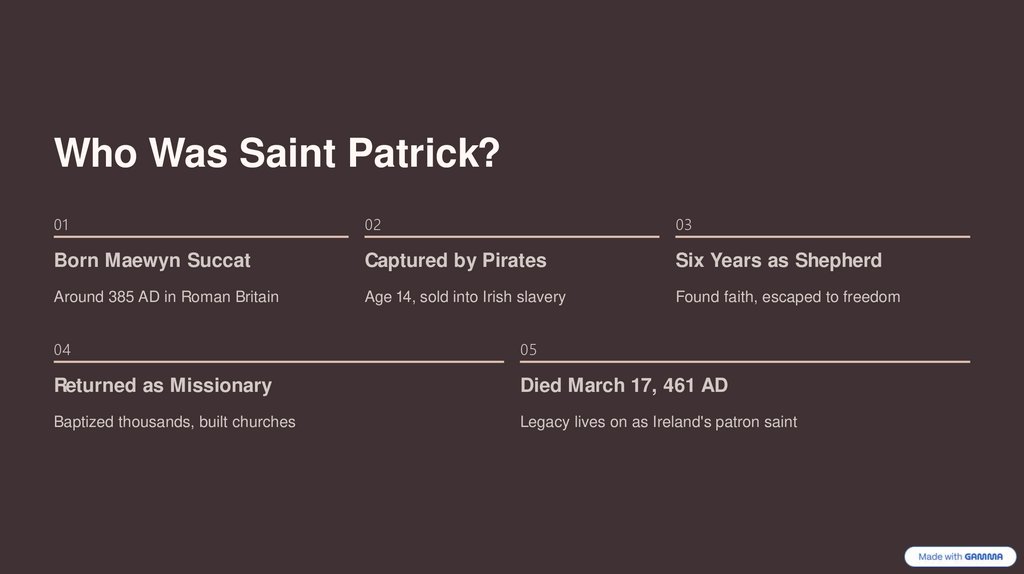Select the "Died March 17, 461 AD" heading
This screenshot has height=574, width=1024.
click(x=624, y=386)
